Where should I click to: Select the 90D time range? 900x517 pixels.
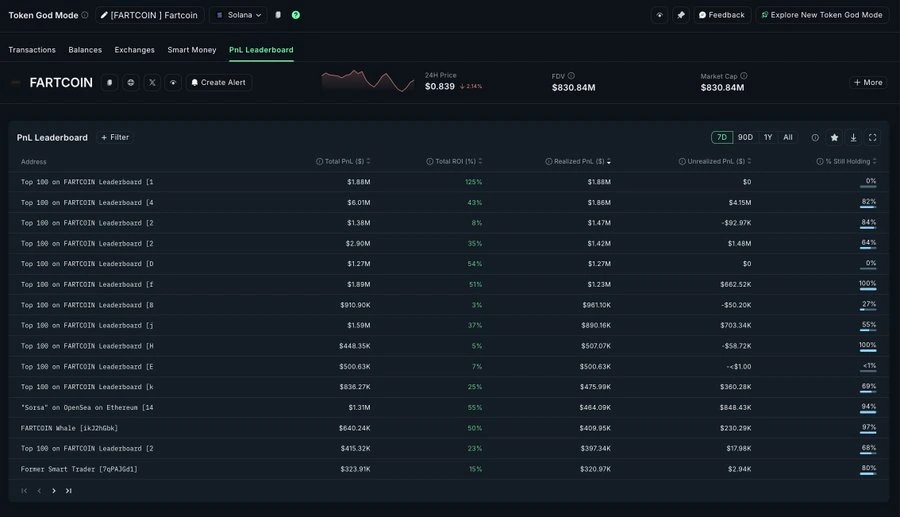[x=745, y=137]
